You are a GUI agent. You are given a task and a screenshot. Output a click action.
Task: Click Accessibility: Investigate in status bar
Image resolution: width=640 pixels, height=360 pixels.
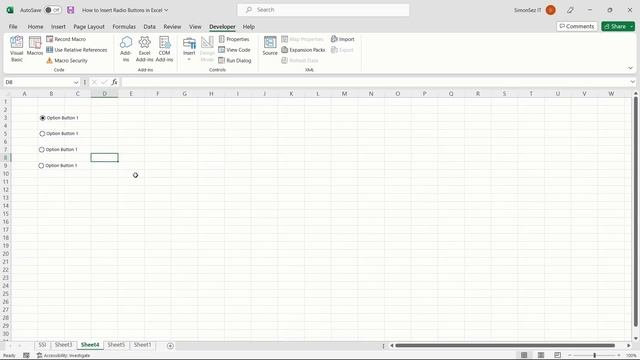coord(64,356)
